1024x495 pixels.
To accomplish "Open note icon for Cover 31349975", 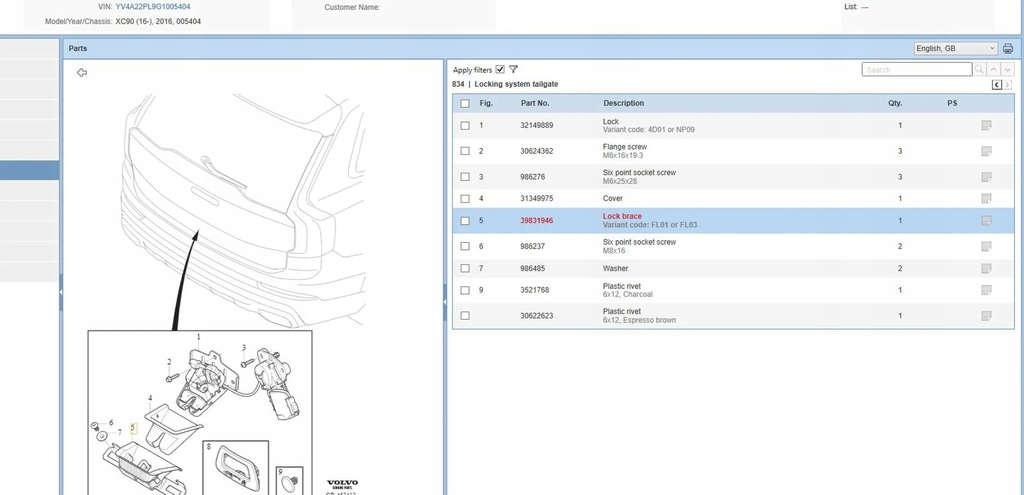I will [x=986, y=199].
